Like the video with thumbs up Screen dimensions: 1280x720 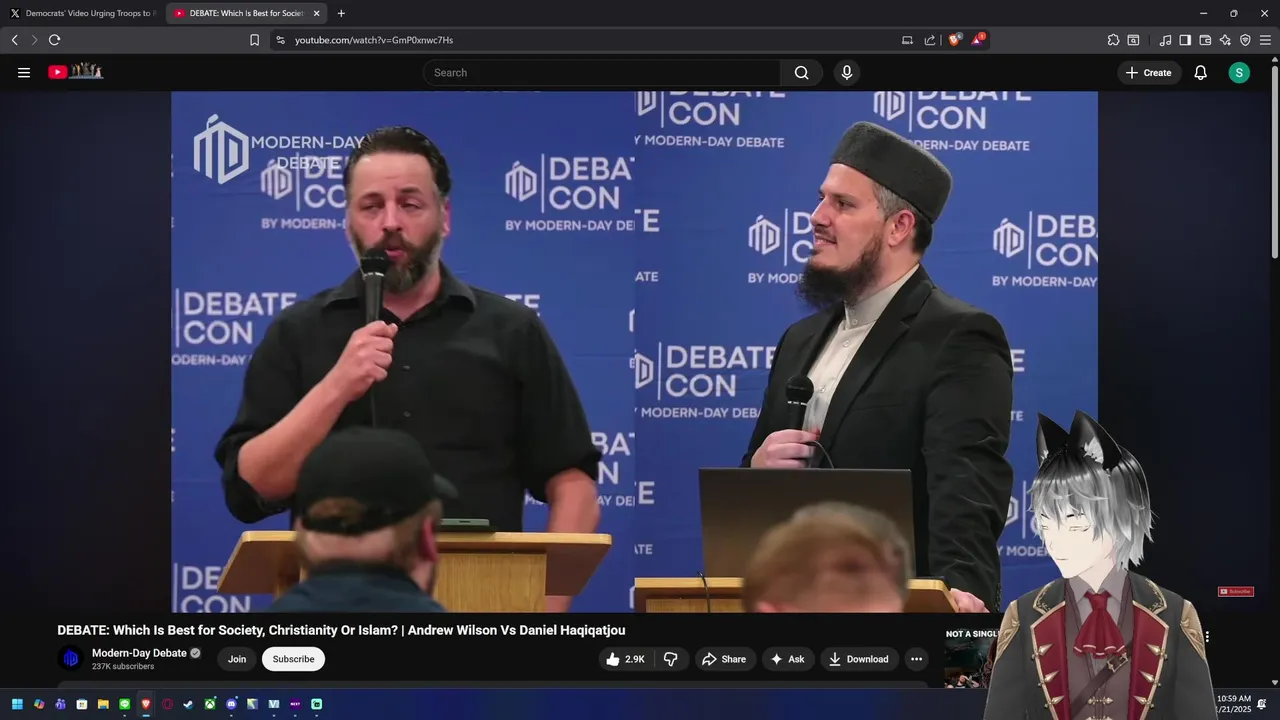pos(626,659)
